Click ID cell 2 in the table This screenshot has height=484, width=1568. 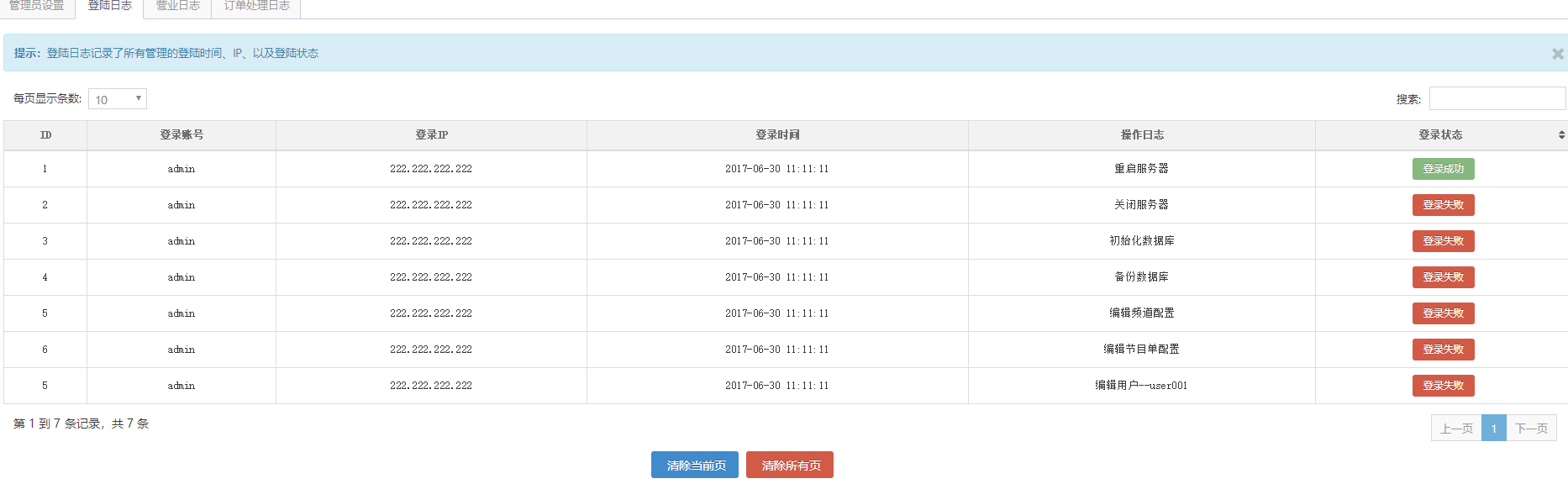pyautogui.click(x=45, y=205)
